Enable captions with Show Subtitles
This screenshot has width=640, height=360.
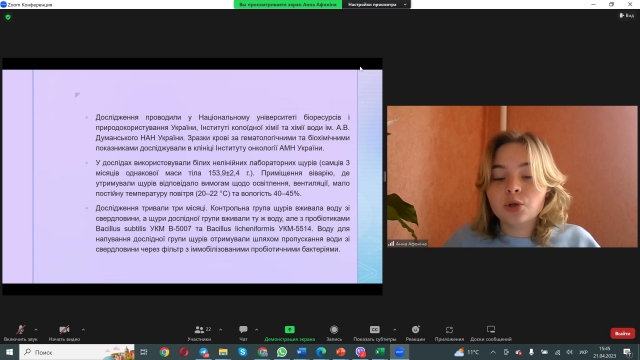click(x=374, y=333)
